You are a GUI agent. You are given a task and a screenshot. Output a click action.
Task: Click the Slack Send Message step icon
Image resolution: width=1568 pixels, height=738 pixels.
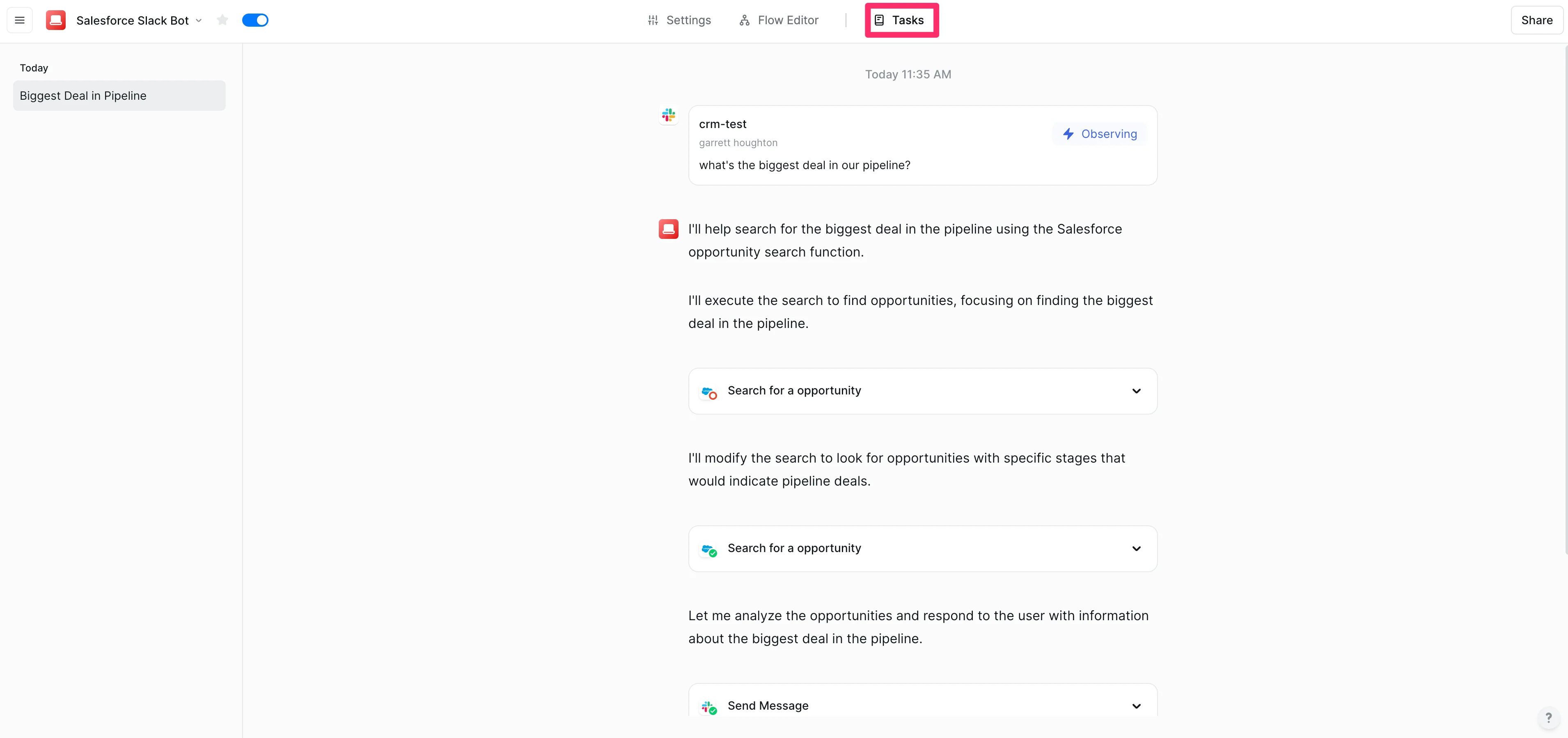(x=708, y=706)
